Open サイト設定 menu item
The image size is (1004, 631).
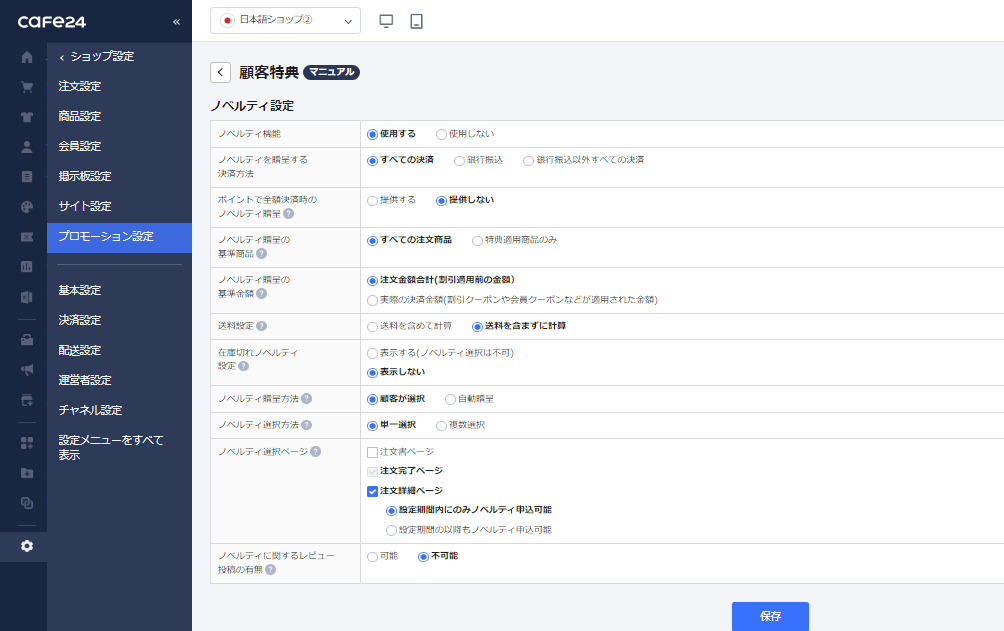[x=85, y=206]
